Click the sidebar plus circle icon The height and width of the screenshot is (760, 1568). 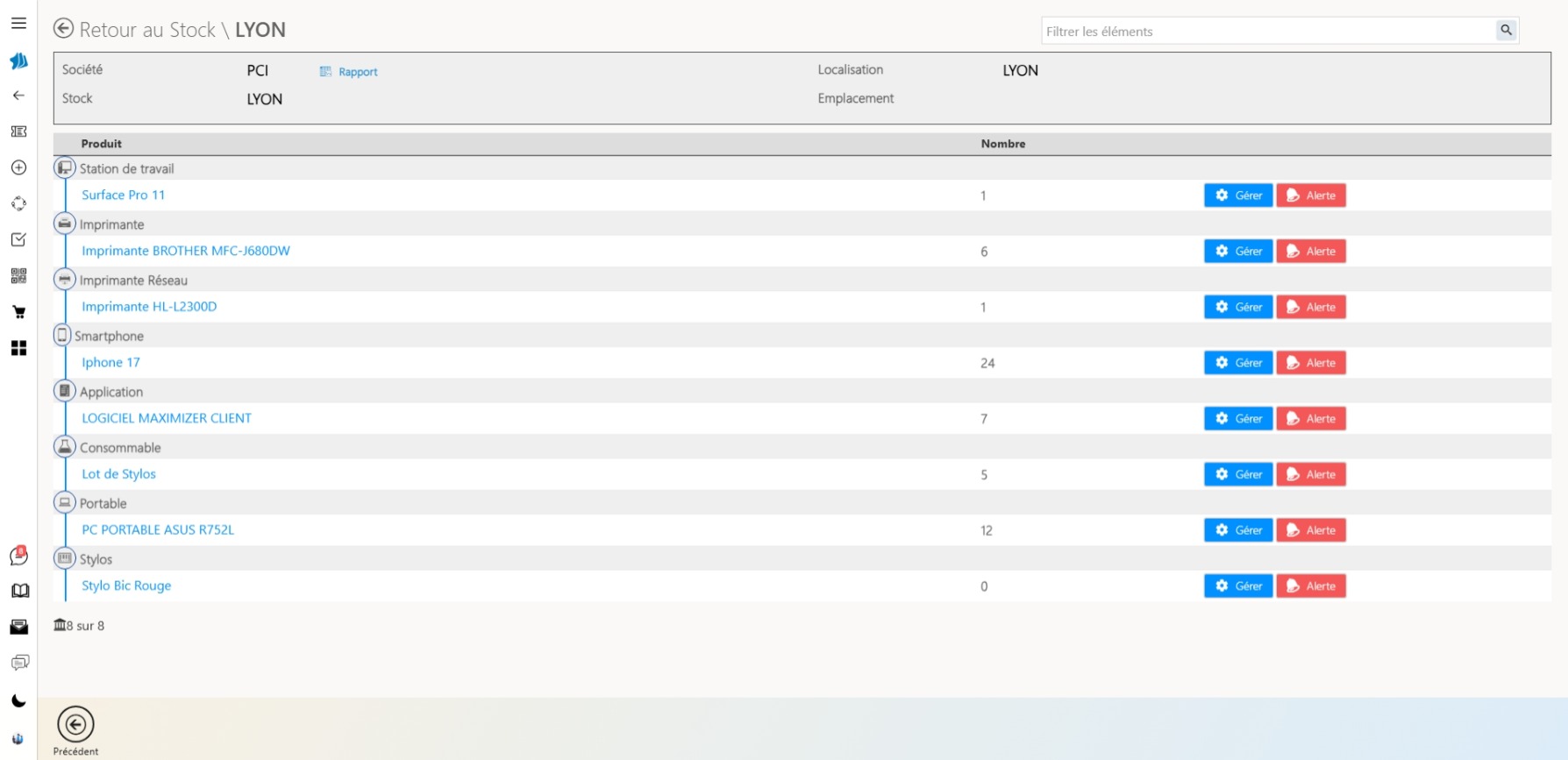click(18, 167)
